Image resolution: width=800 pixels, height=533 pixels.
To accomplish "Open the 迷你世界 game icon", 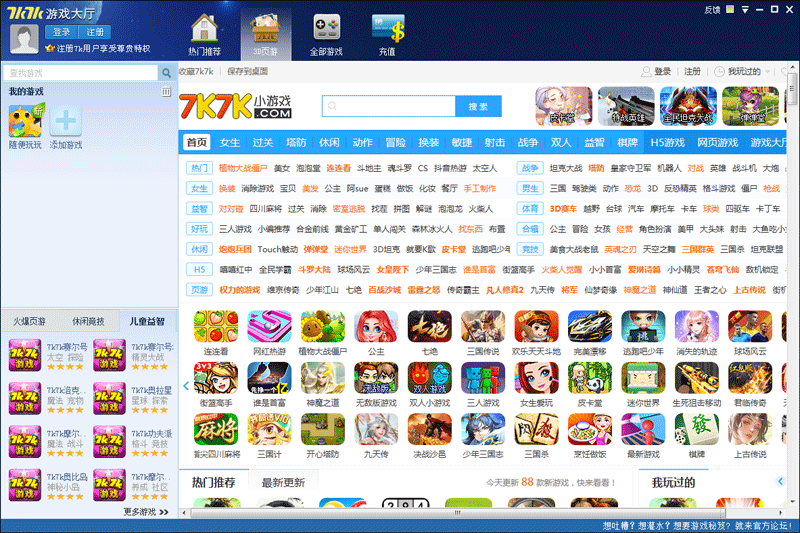I will click(643, 378).
